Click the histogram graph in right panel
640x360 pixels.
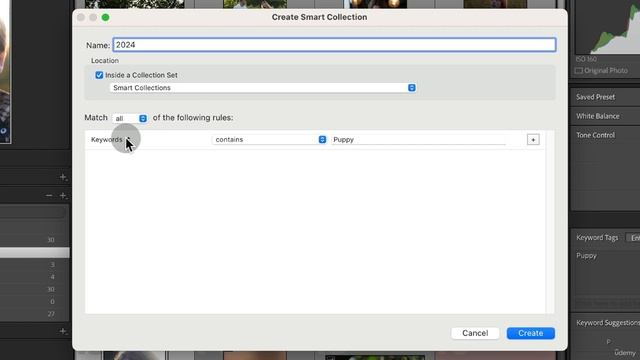(608, 28)
